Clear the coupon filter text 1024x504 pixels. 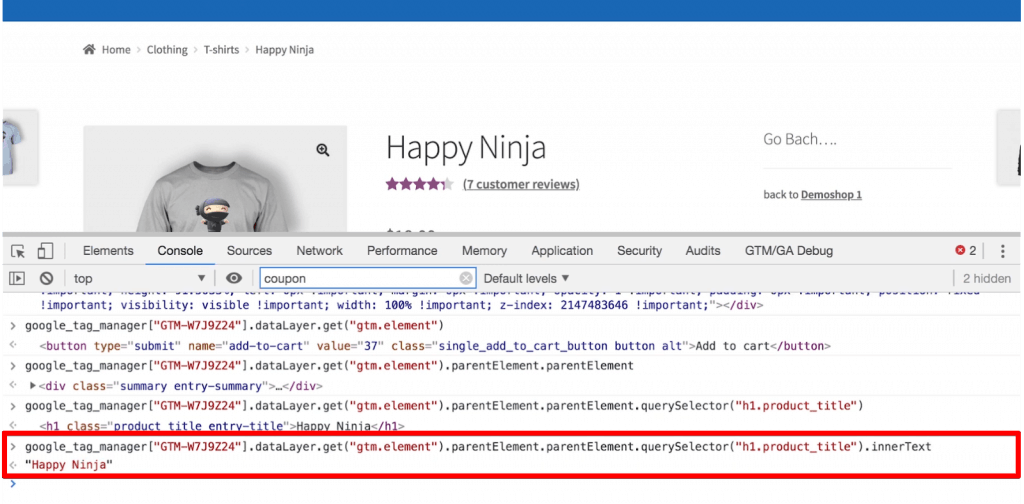[x=466, y=279]
